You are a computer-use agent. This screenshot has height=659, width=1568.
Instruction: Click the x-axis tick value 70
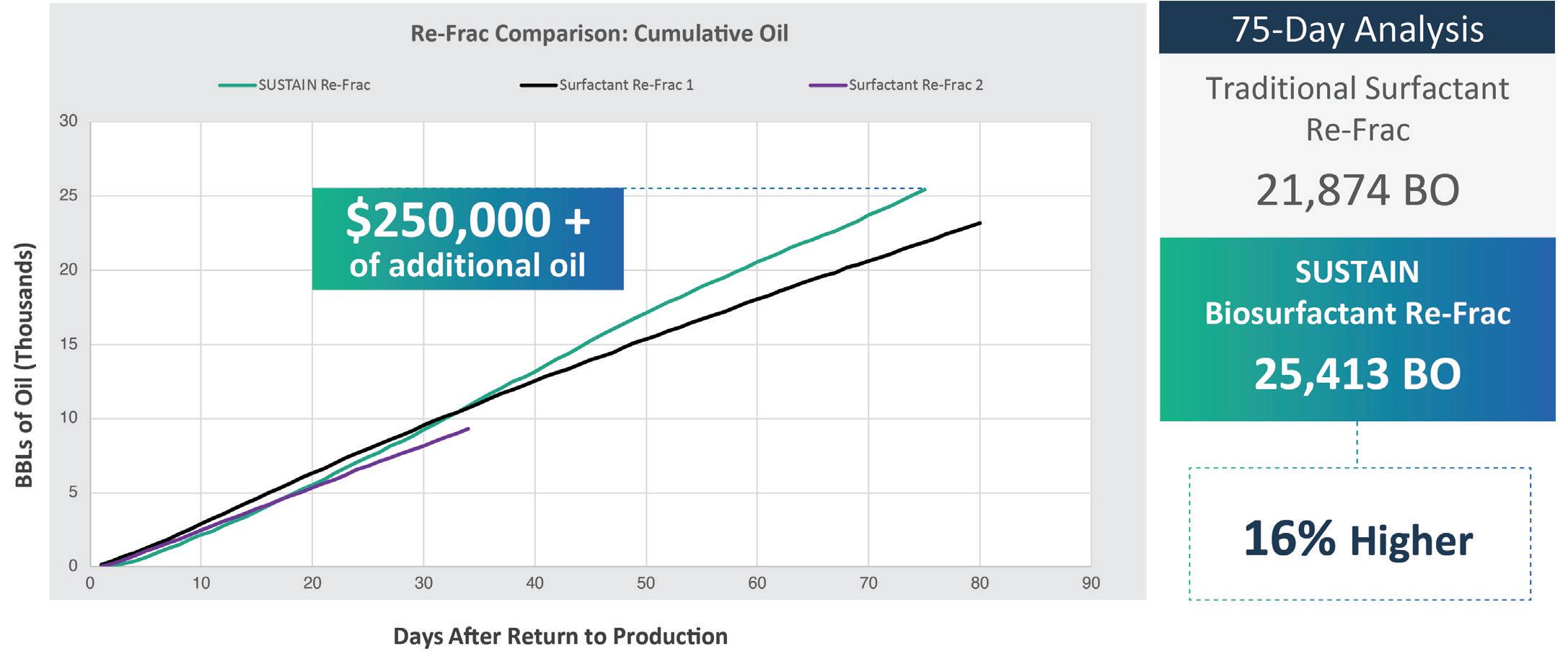point(868,583)
